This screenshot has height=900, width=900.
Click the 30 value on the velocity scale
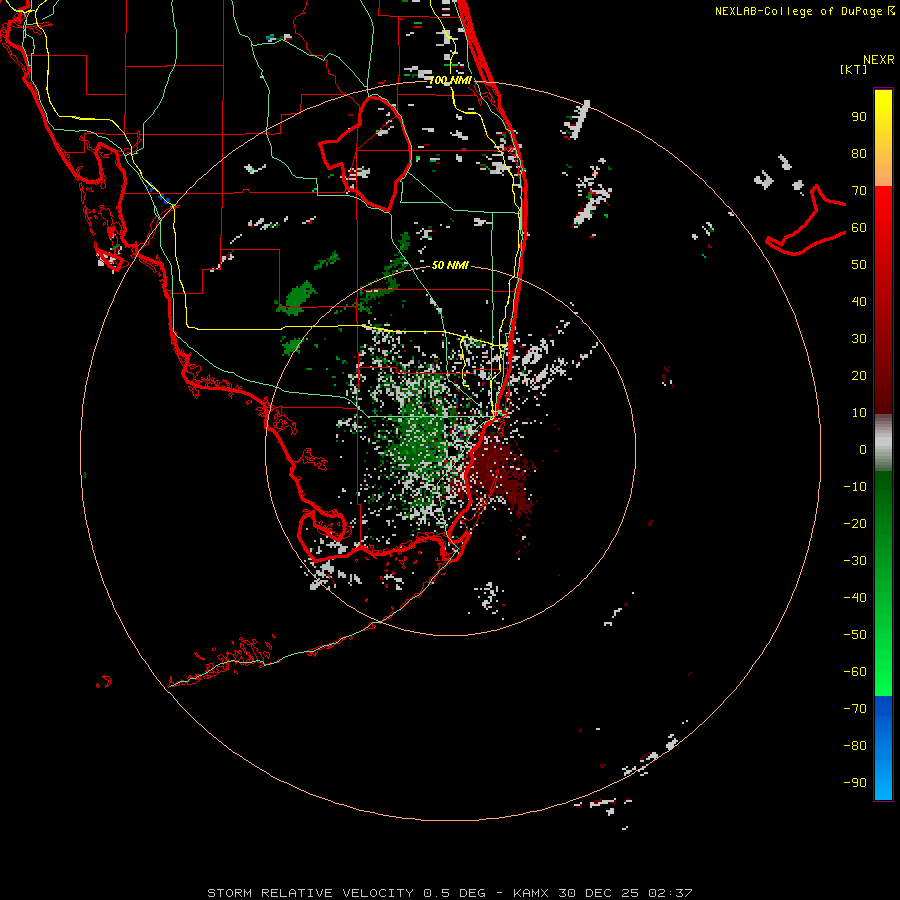(859, 339)
